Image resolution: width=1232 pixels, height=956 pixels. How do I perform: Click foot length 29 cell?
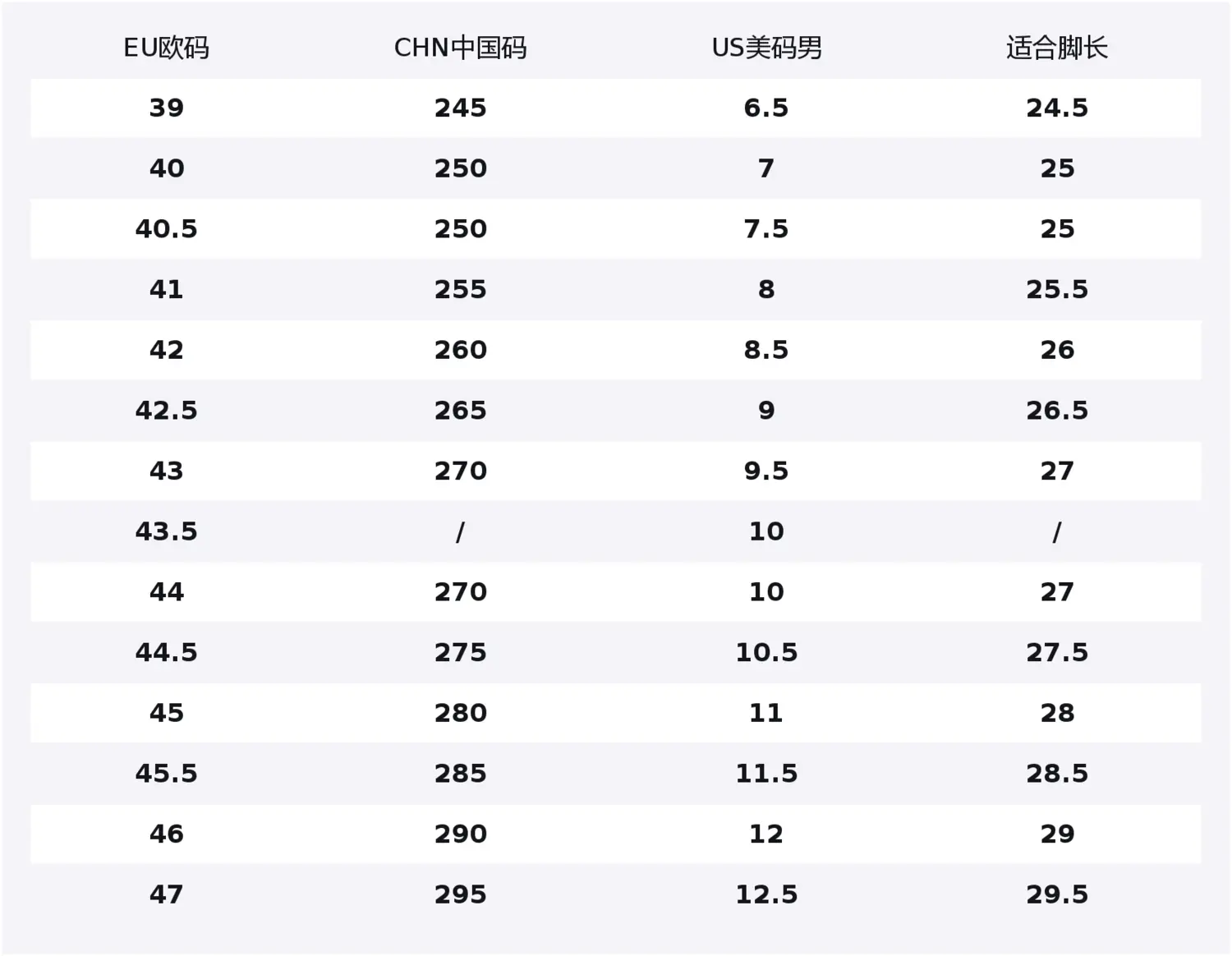(x=1057, y=834)
